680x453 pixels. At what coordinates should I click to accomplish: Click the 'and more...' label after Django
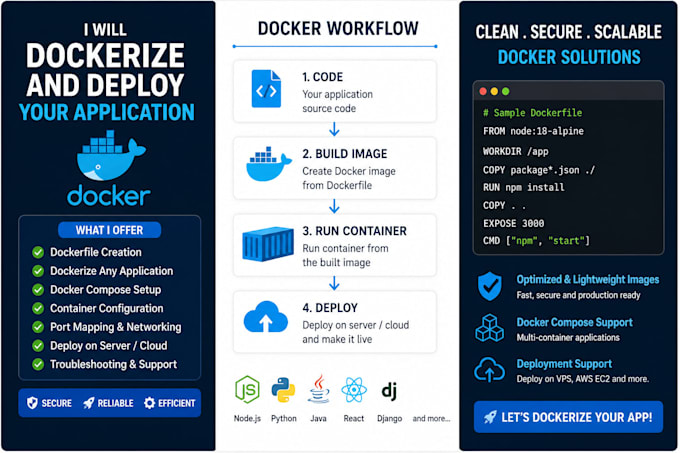431,418
